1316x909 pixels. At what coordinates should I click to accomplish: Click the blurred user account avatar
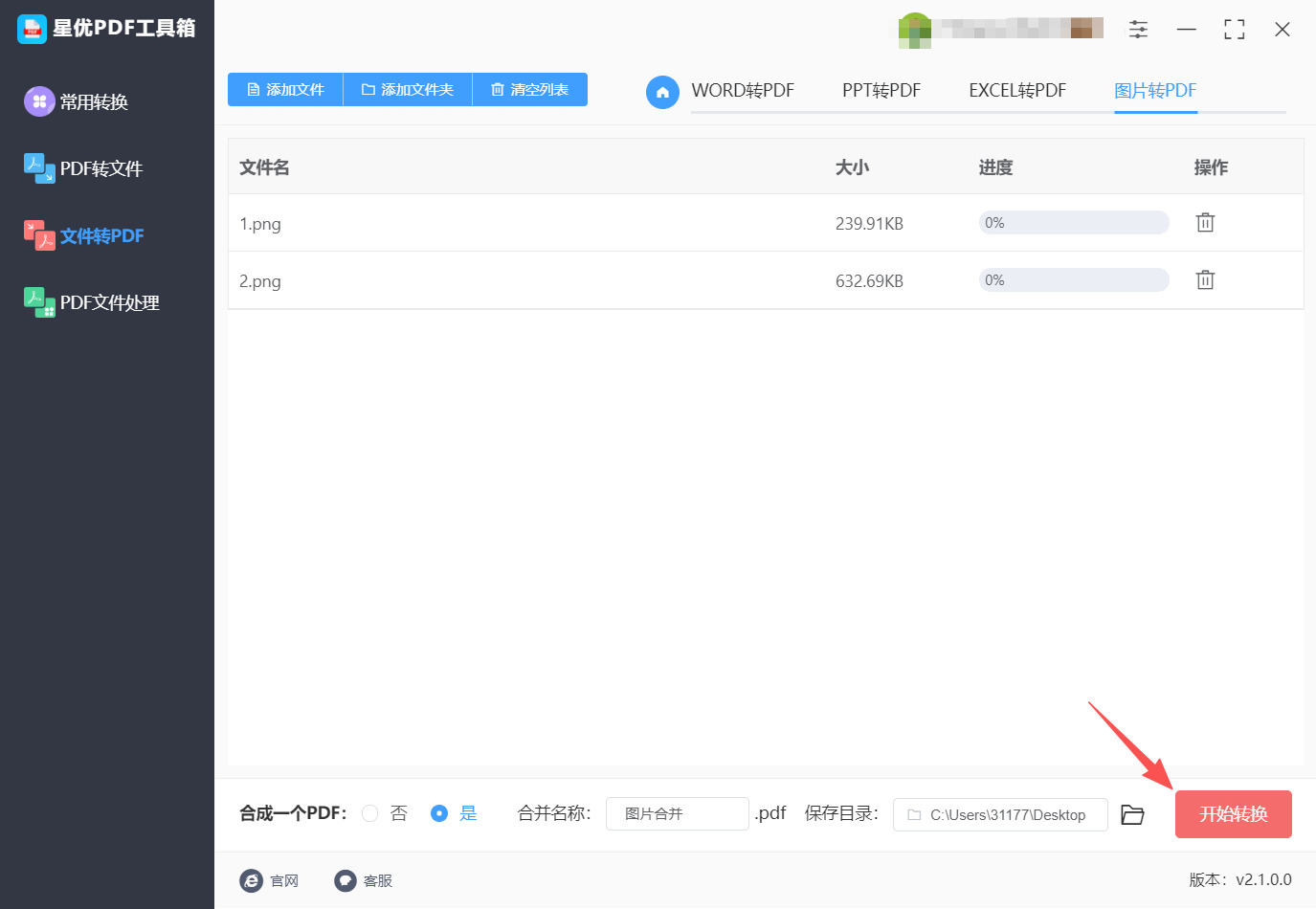point(915,30)
